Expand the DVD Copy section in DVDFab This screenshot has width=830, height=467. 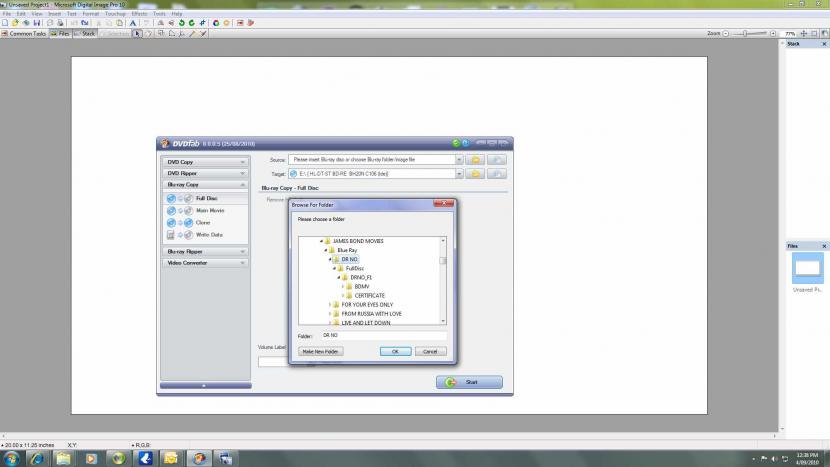pos(205,162)
